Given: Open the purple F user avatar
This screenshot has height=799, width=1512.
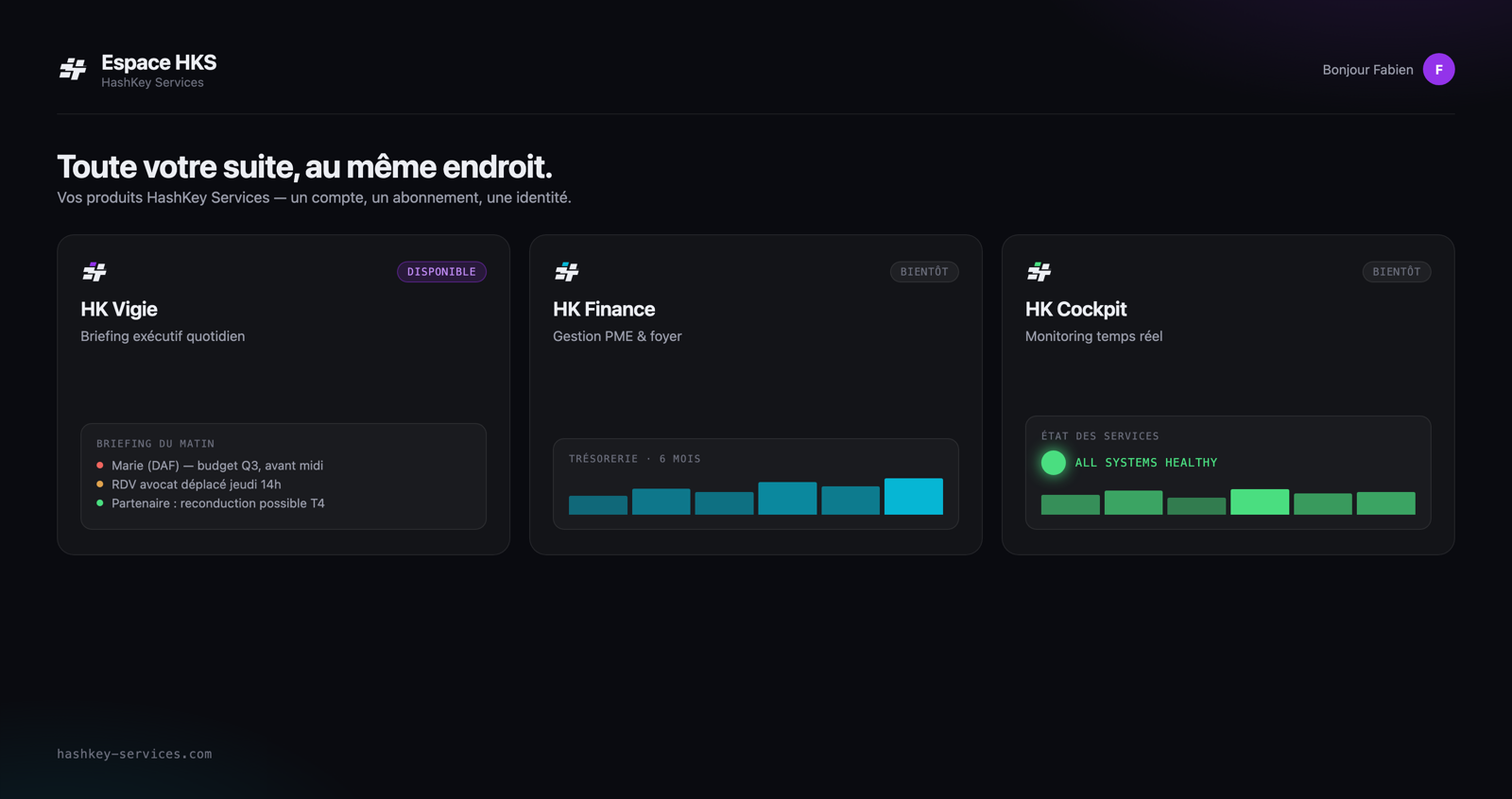Looking at the screenshot, I should 1438,69.
